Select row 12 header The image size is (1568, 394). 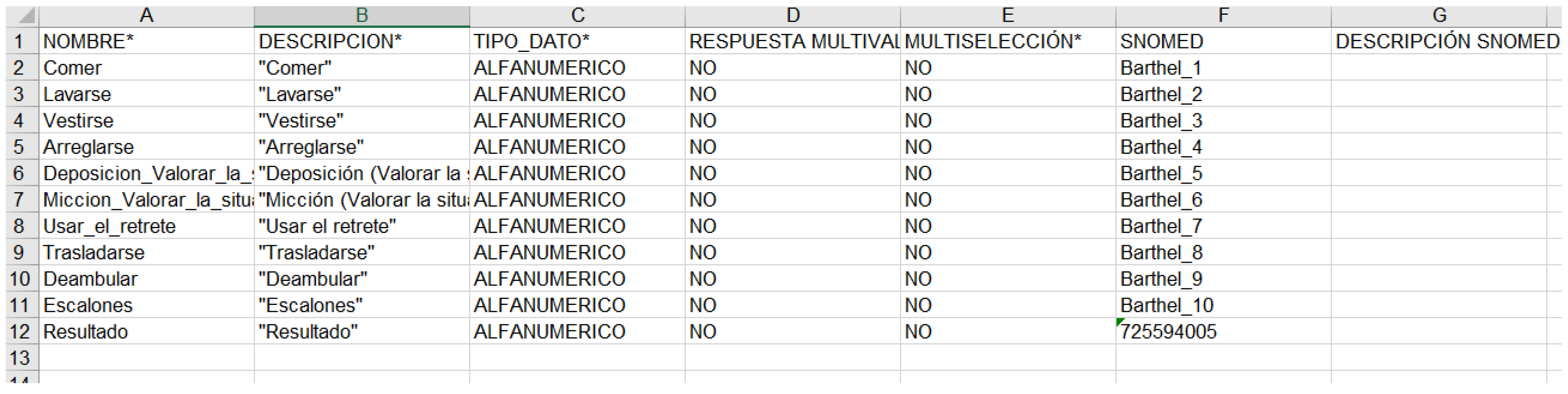tap(19, 331)
